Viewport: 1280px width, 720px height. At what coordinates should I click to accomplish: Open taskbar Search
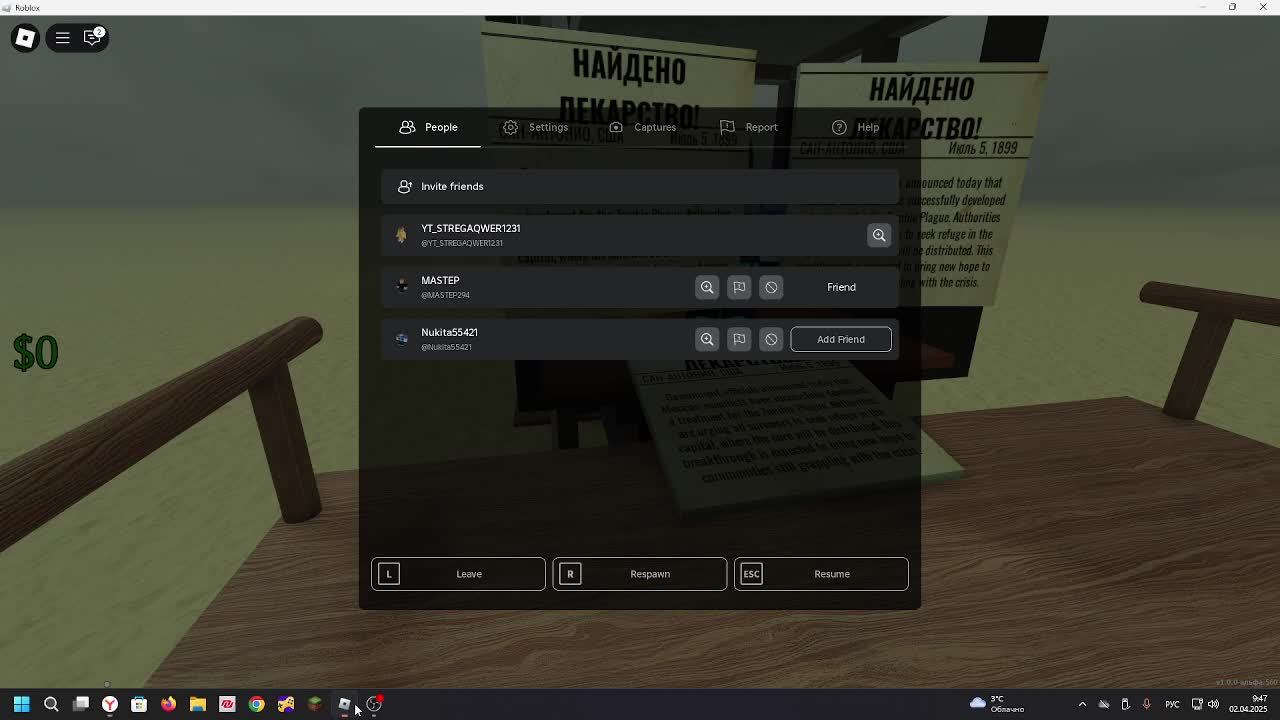click(x=51, y=704)
